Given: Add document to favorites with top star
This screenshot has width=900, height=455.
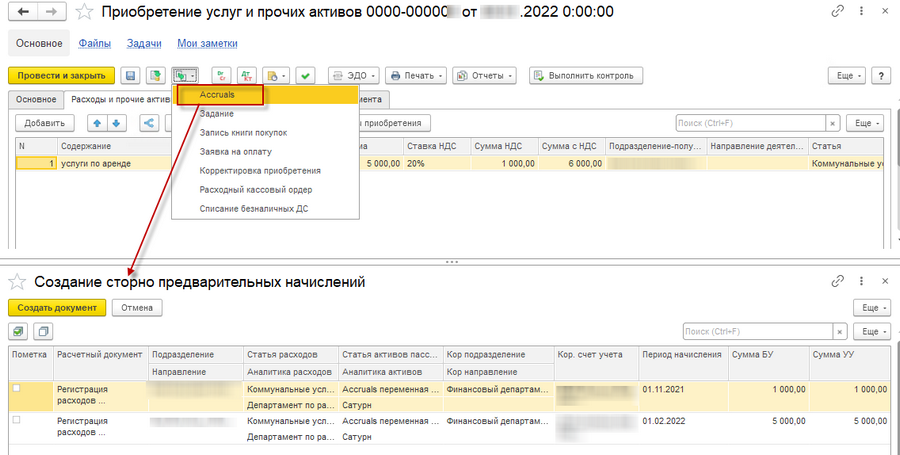Looking at the screenshot, I should click(x=84, y=11).
